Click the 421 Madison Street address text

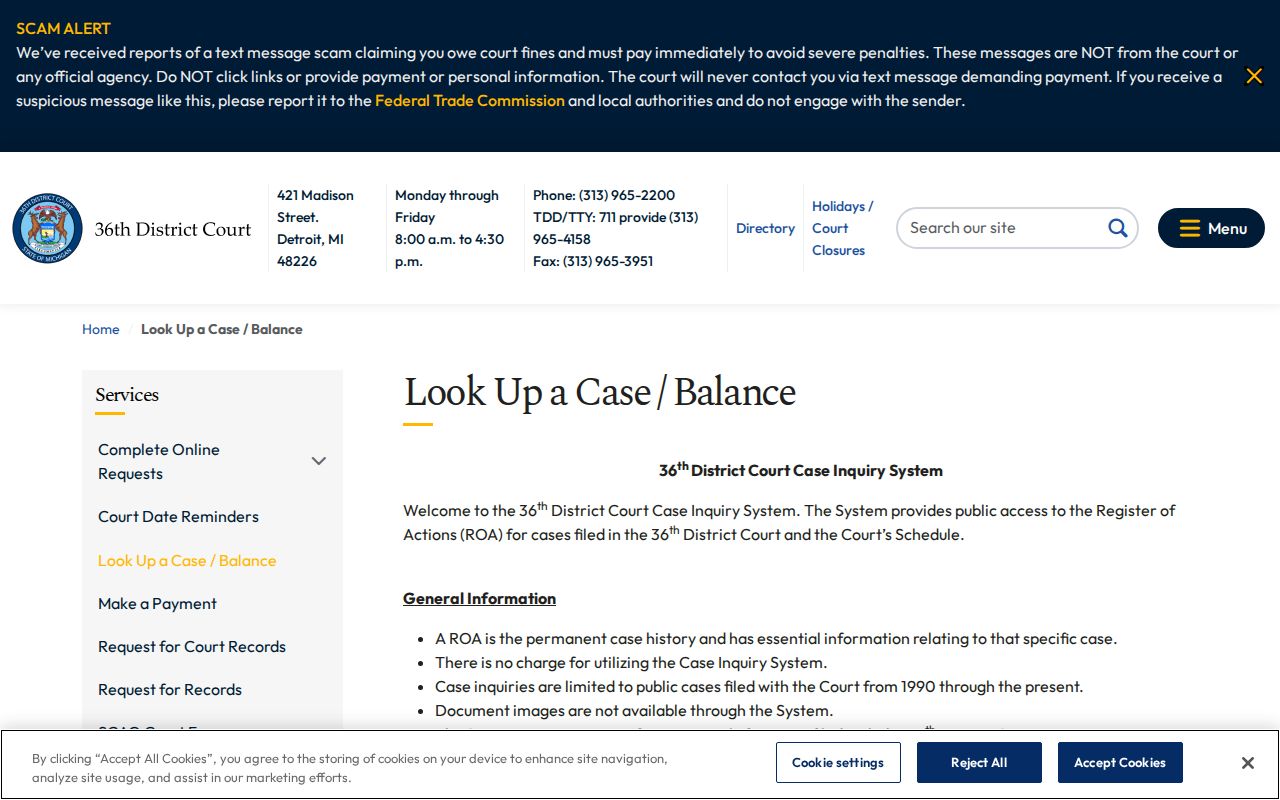pos(315,228)
